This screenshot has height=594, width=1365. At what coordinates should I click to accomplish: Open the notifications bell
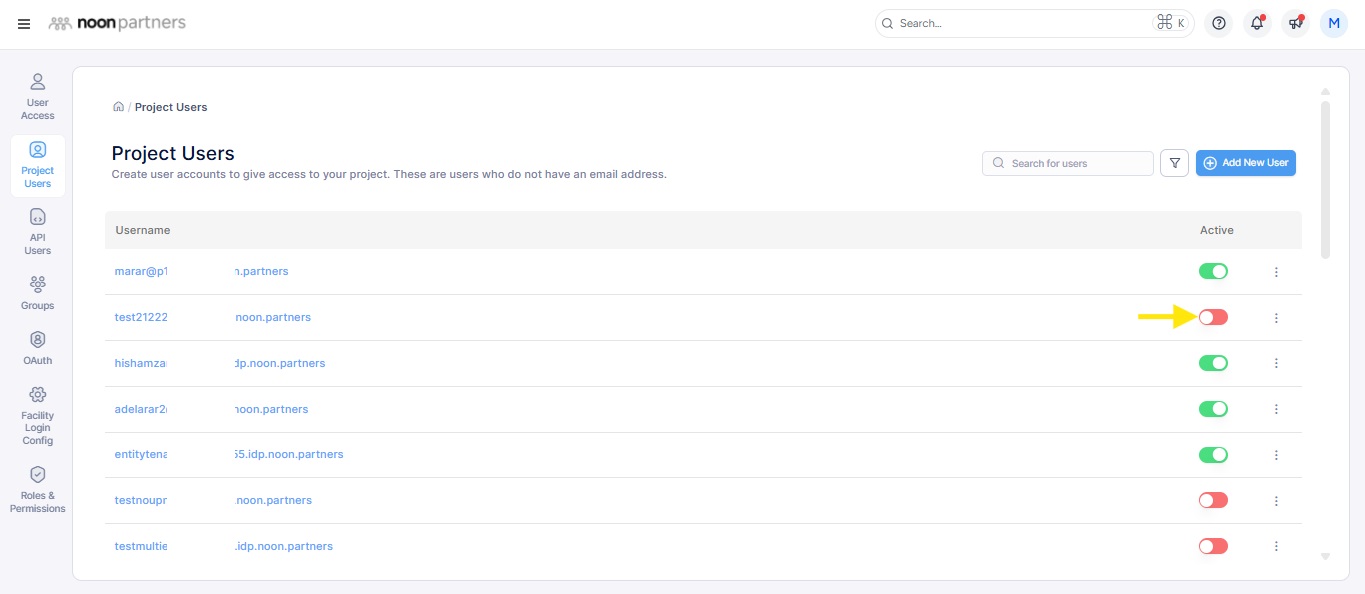point(1256,23)
